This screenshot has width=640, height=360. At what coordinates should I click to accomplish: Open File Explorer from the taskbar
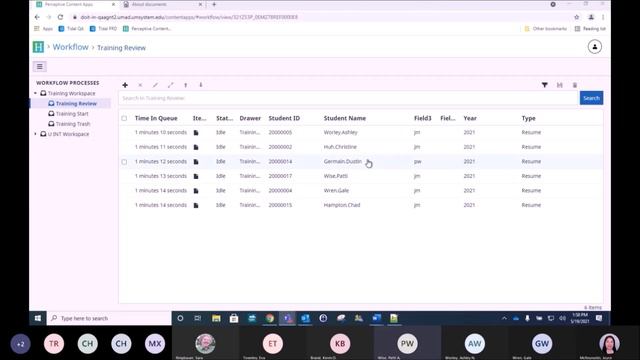(x=216, y=318)
